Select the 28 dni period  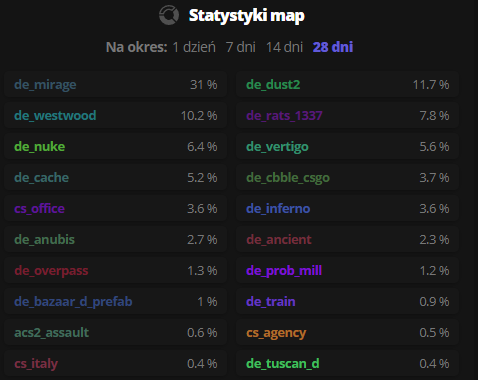[x=333, y=47]
